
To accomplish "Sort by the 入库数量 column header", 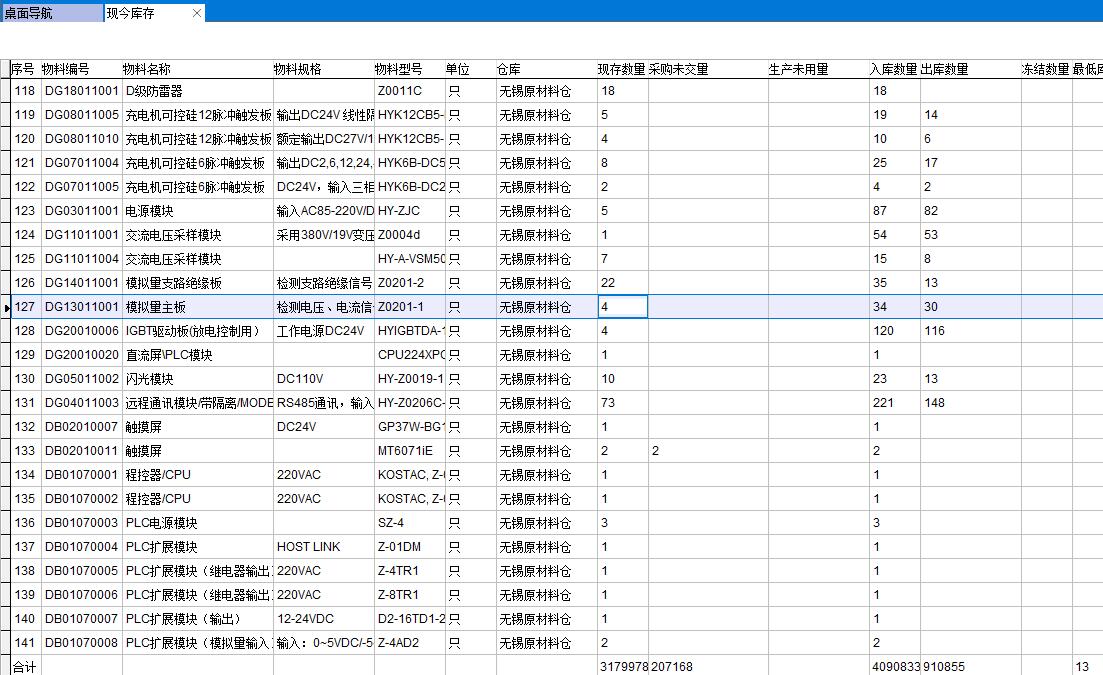I will click(x=893, y=70).
